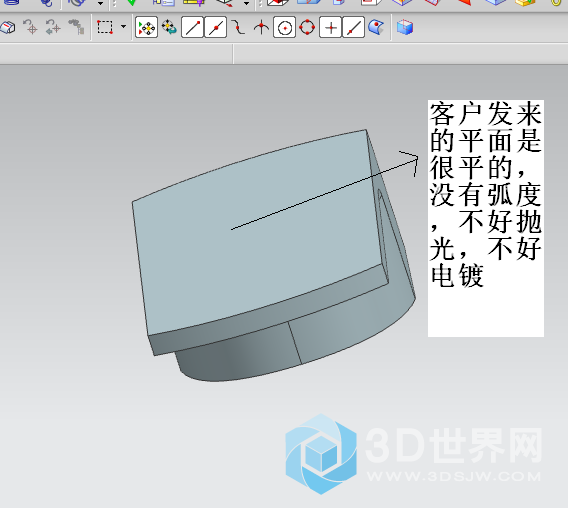
Task: Click the blue 3D cube icon
Action: coord(405,27)
